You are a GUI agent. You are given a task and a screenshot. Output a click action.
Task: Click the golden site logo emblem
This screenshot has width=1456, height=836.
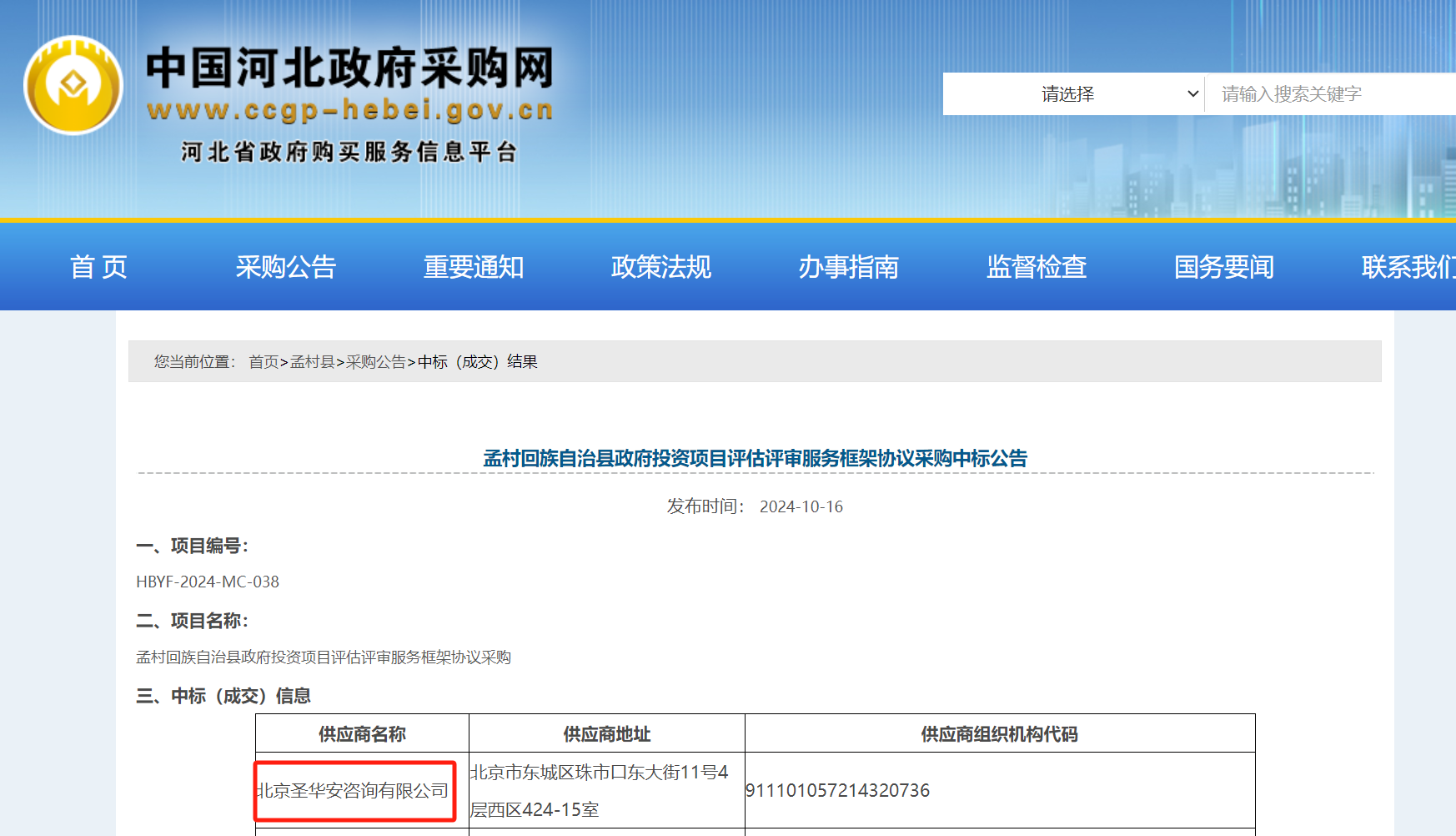[x=73, y=85]
